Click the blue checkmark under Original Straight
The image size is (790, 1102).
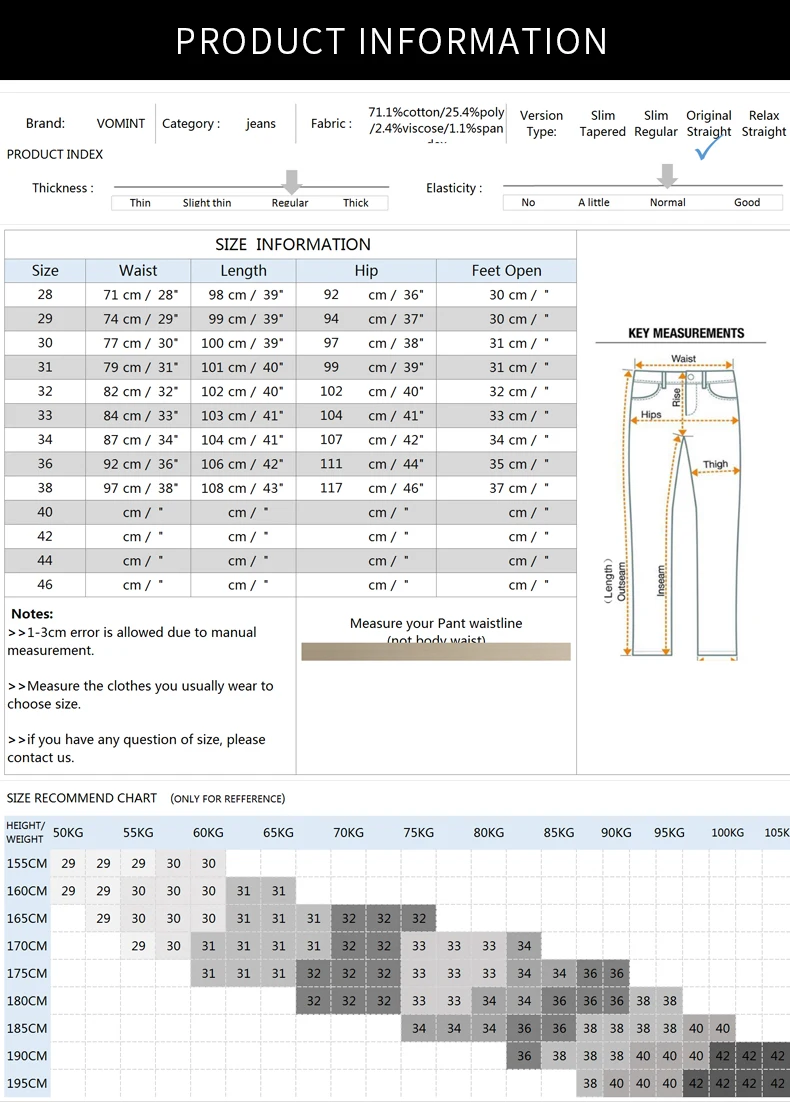(707, 148)
